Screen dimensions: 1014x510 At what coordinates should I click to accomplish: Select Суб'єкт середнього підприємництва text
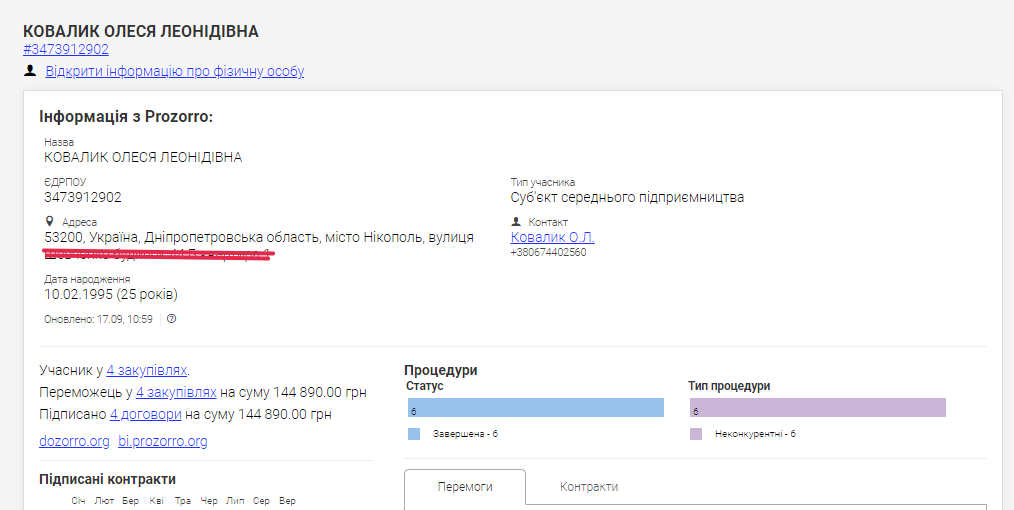point(627,197)
